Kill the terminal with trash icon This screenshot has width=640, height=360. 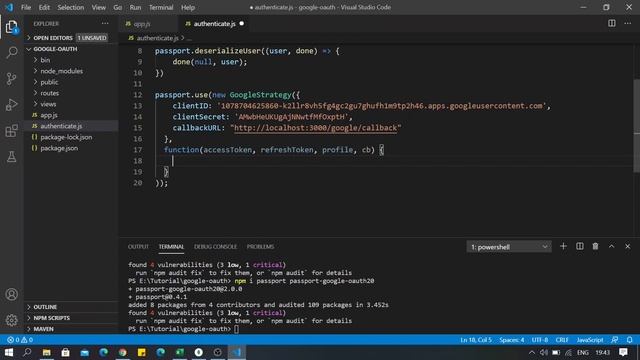(596, 246)
